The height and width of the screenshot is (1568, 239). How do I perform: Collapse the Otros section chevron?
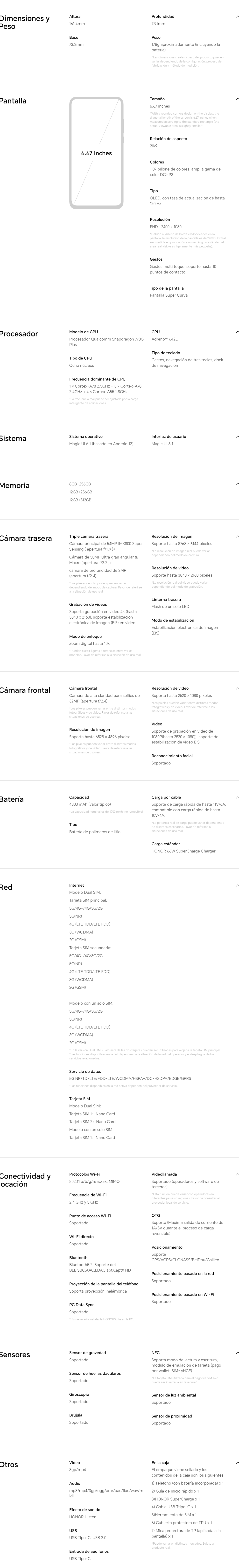tap(237, 1463)
